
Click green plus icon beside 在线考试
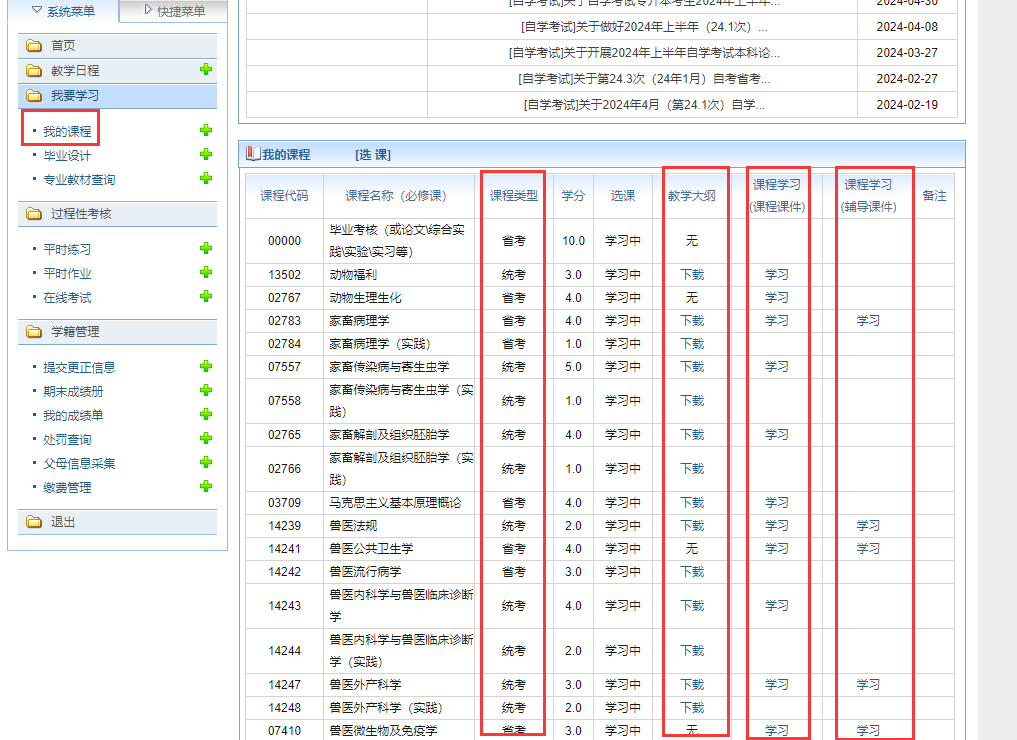pos(206,297)
